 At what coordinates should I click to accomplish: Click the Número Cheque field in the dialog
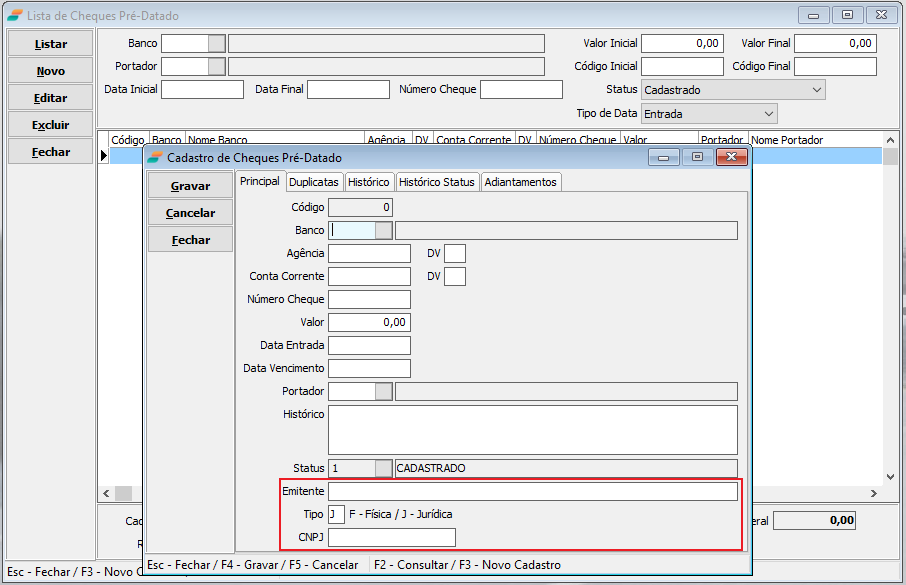[x=369, y=299]
